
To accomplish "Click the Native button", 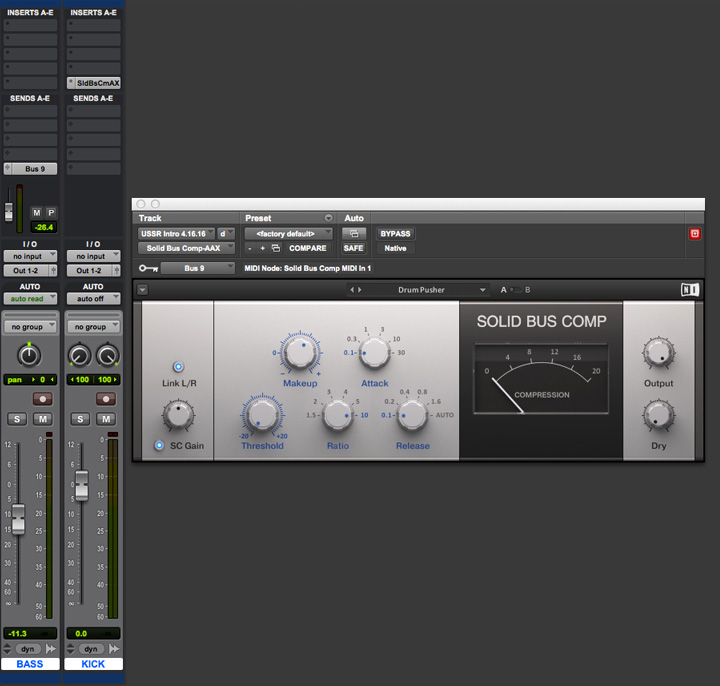I will pos(395,248).
